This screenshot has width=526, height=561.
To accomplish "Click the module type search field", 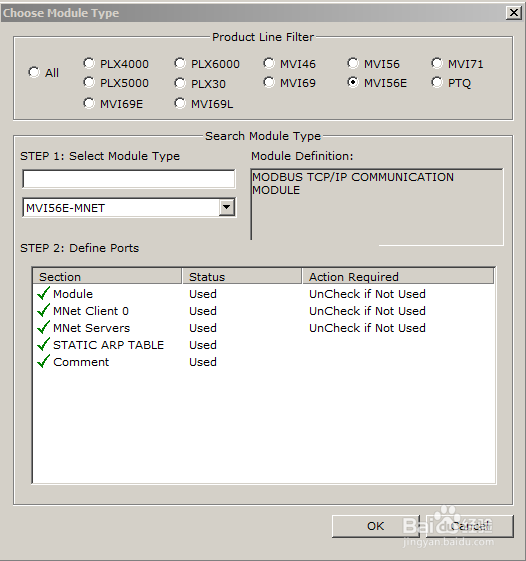I will 129,179.
